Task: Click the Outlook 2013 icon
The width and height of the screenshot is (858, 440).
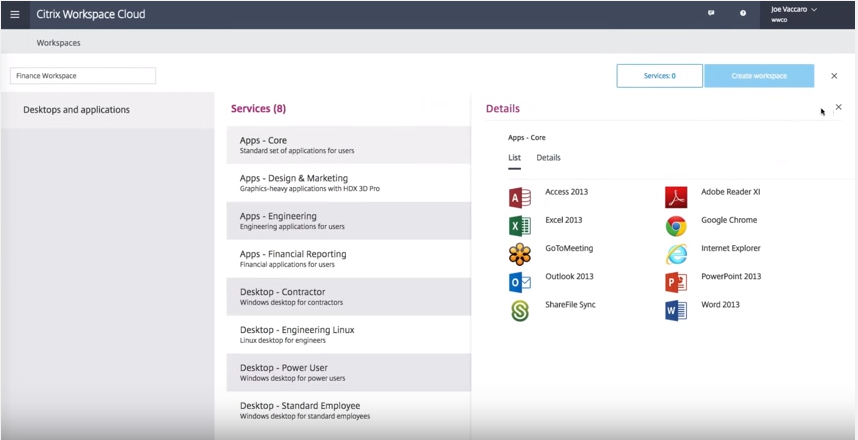Action: pos(519,282)
